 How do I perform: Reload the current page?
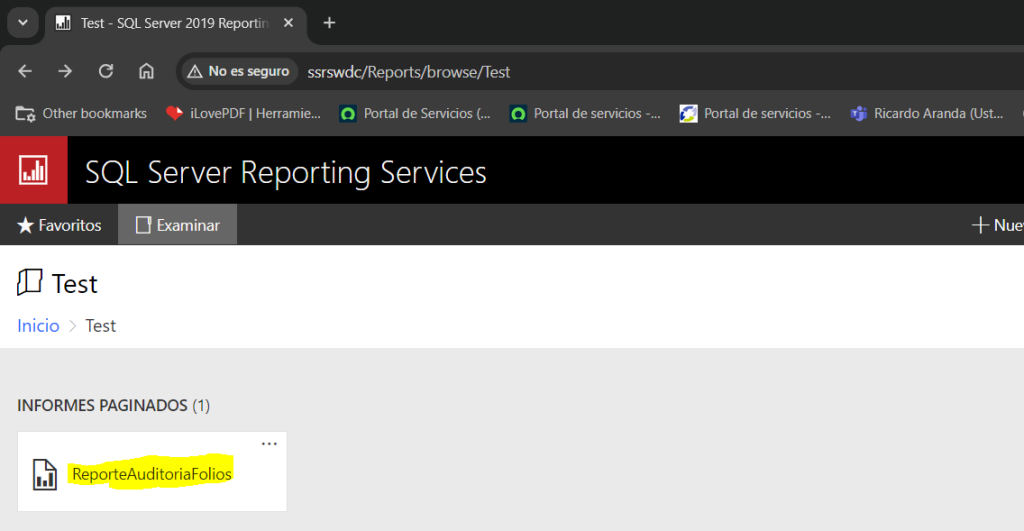point(106,71)
